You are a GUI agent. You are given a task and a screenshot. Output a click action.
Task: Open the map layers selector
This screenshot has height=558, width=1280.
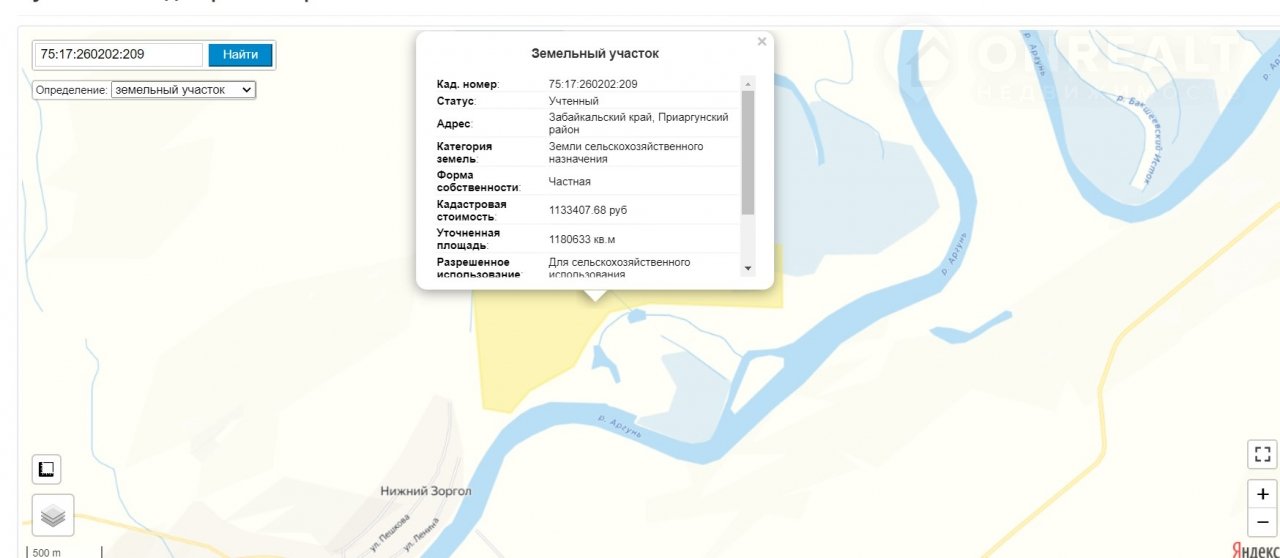coord(53,516)
